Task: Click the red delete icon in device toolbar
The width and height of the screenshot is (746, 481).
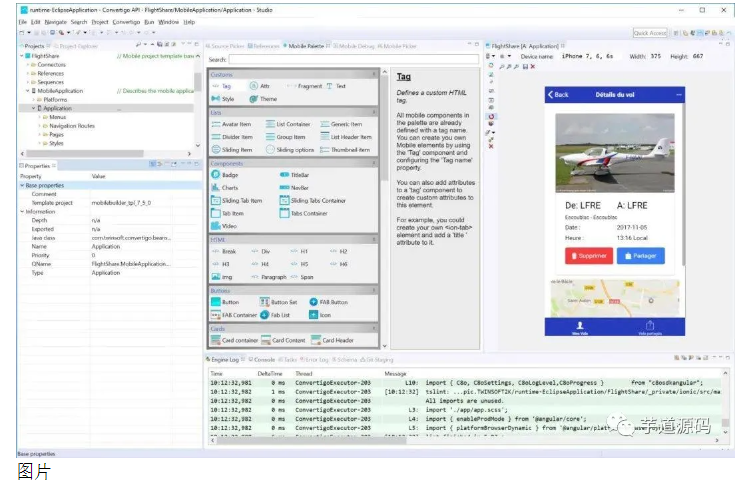Action: 533,67
